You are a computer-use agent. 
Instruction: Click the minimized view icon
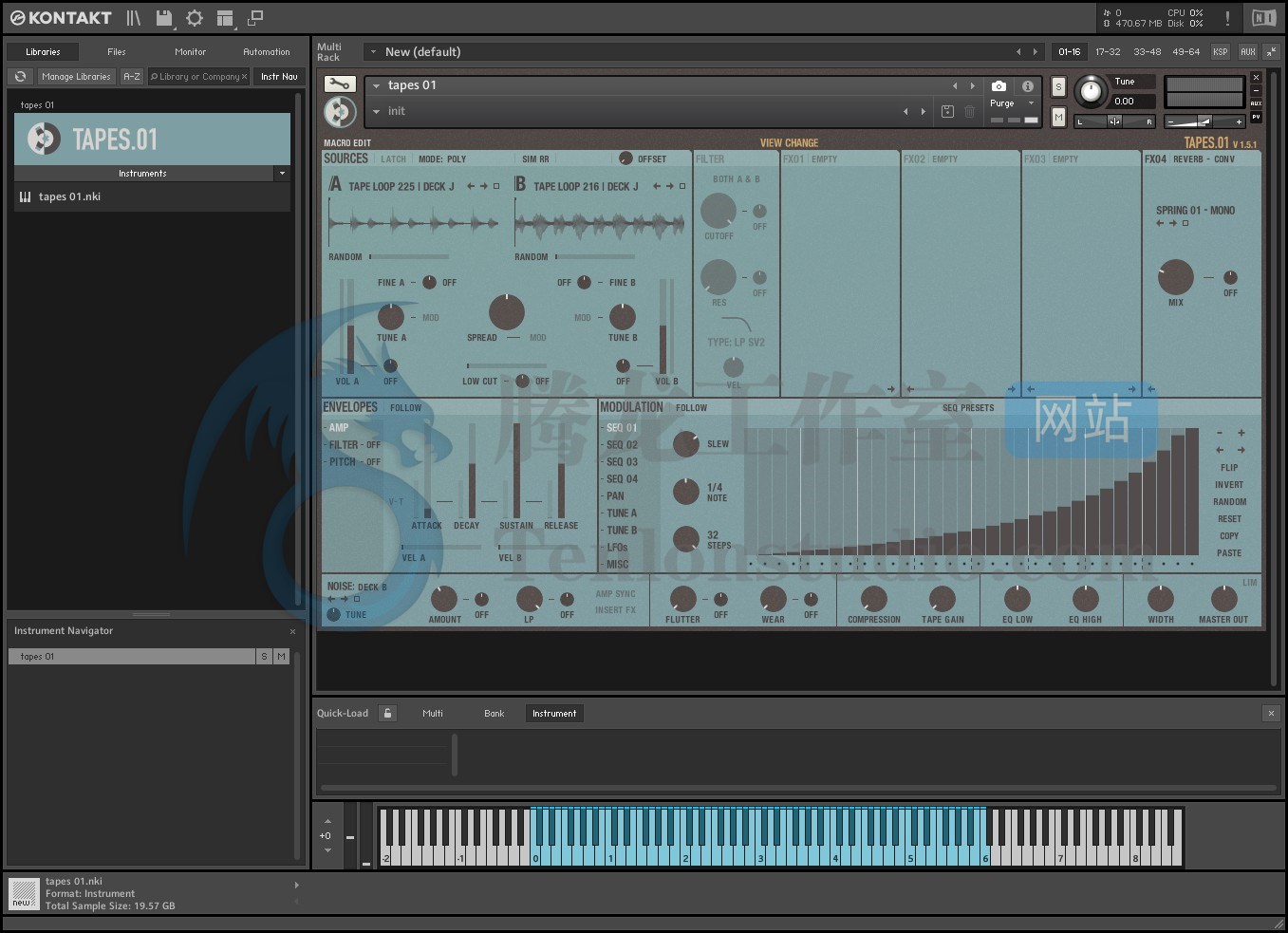[x=255, y=18]
